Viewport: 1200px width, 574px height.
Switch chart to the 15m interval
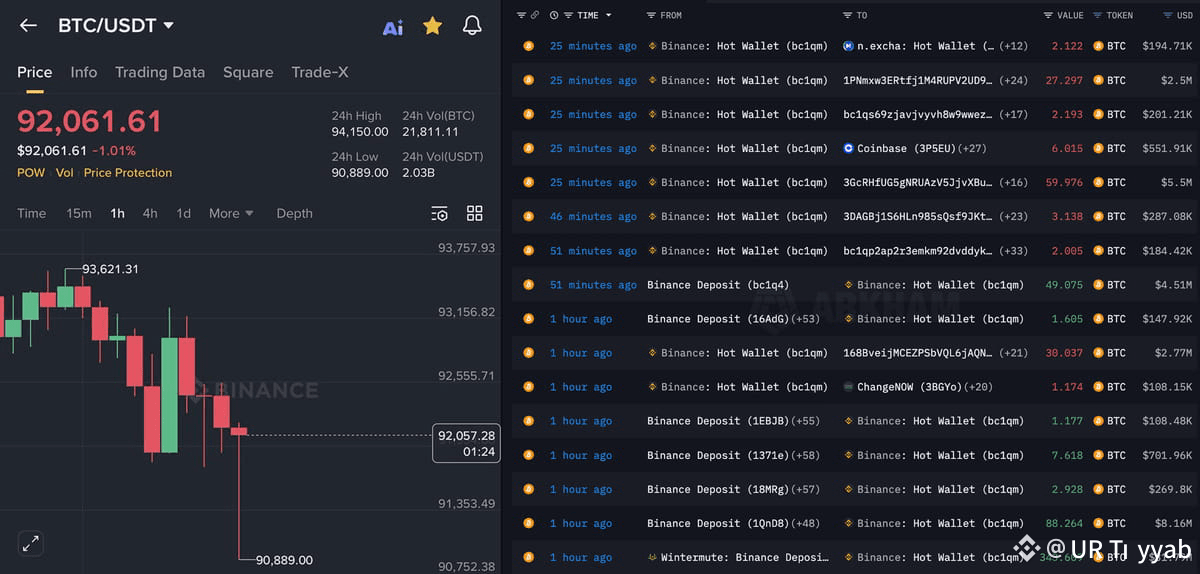click(79, 213)
